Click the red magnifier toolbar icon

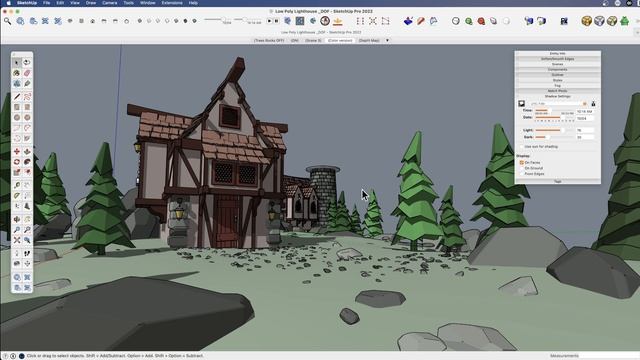pyautogui.click(x=481, y=21)
